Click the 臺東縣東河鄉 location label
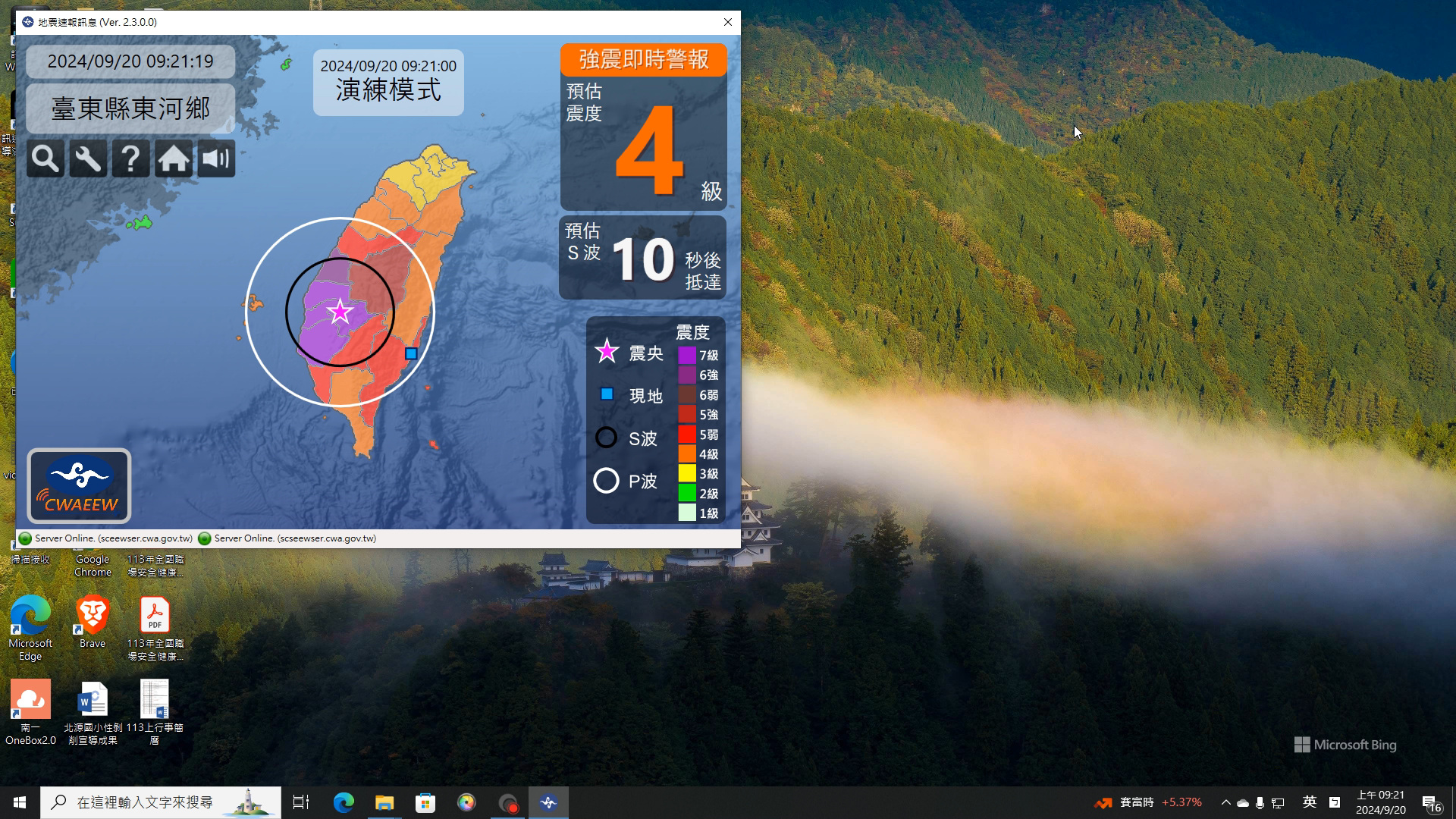This screenshot has height=819, width=1456. (130, 108)
